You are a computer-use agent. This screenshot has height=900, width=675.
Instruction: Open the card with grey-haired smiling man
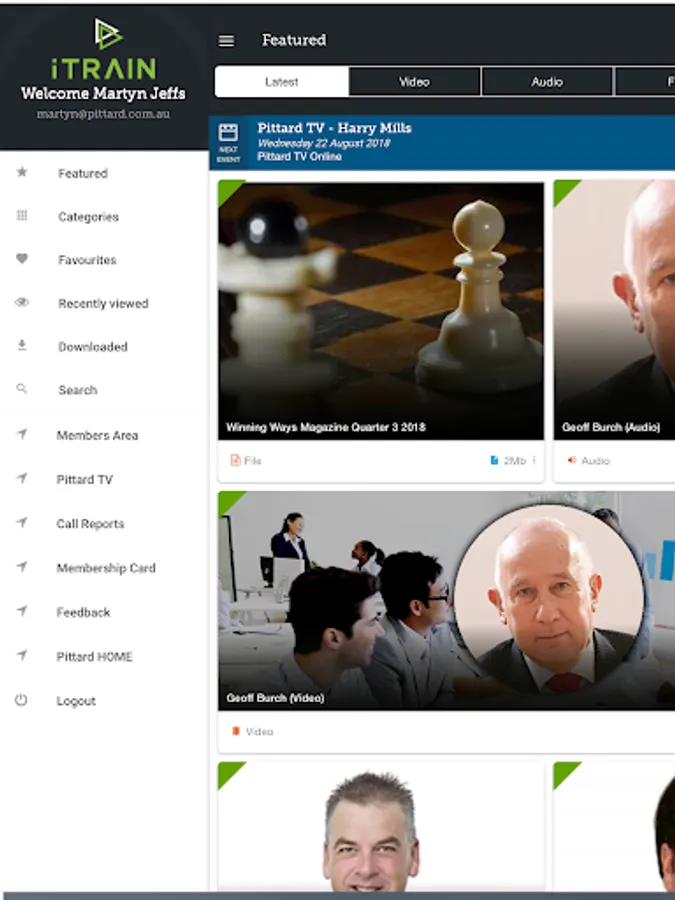(x=381, y=827)
